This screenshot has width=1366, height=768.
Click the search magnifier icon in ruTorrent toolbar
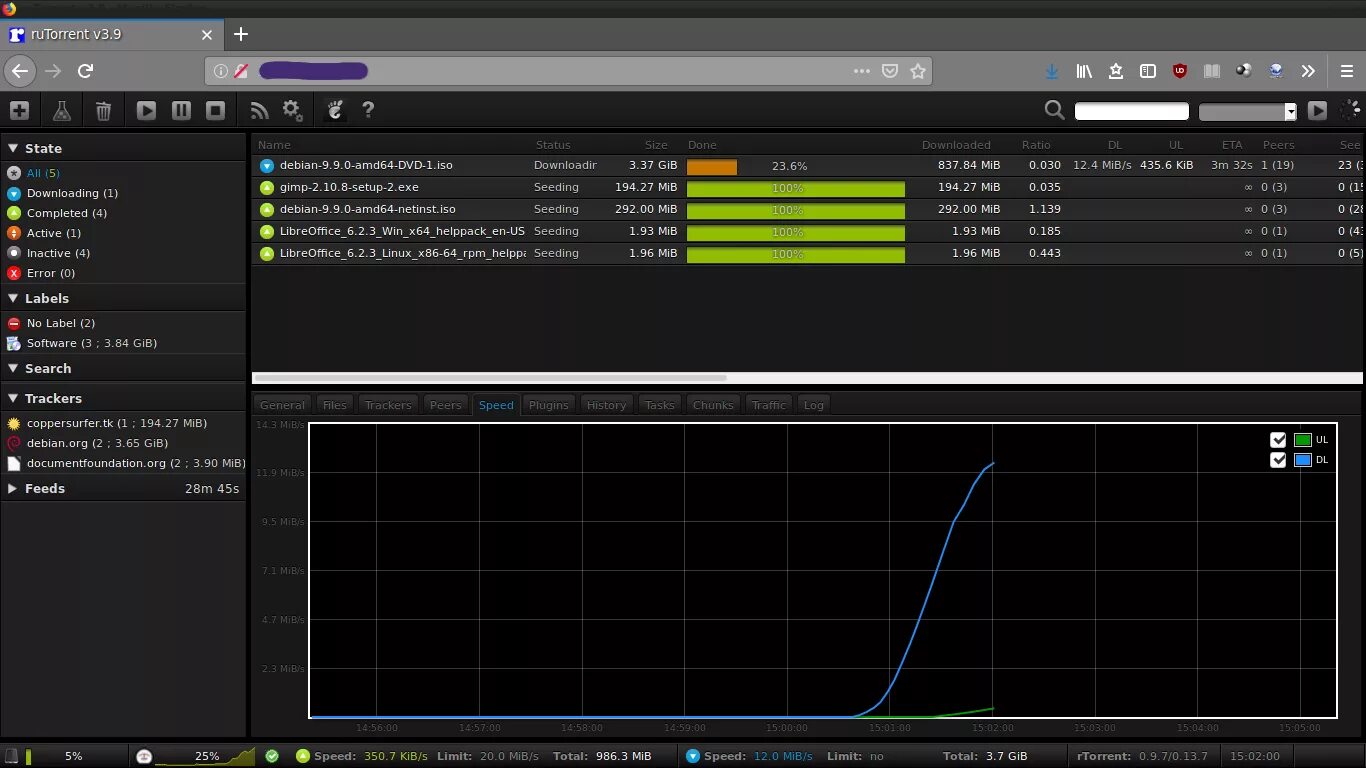tap(1054, 110)
